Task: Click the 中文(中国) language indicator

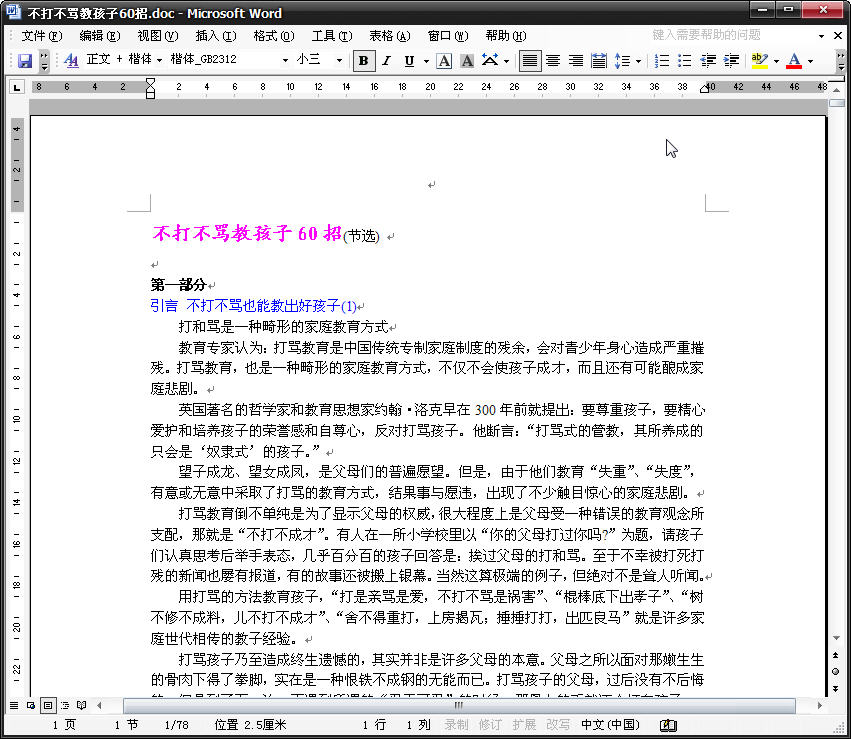Action: click(610, 725)
